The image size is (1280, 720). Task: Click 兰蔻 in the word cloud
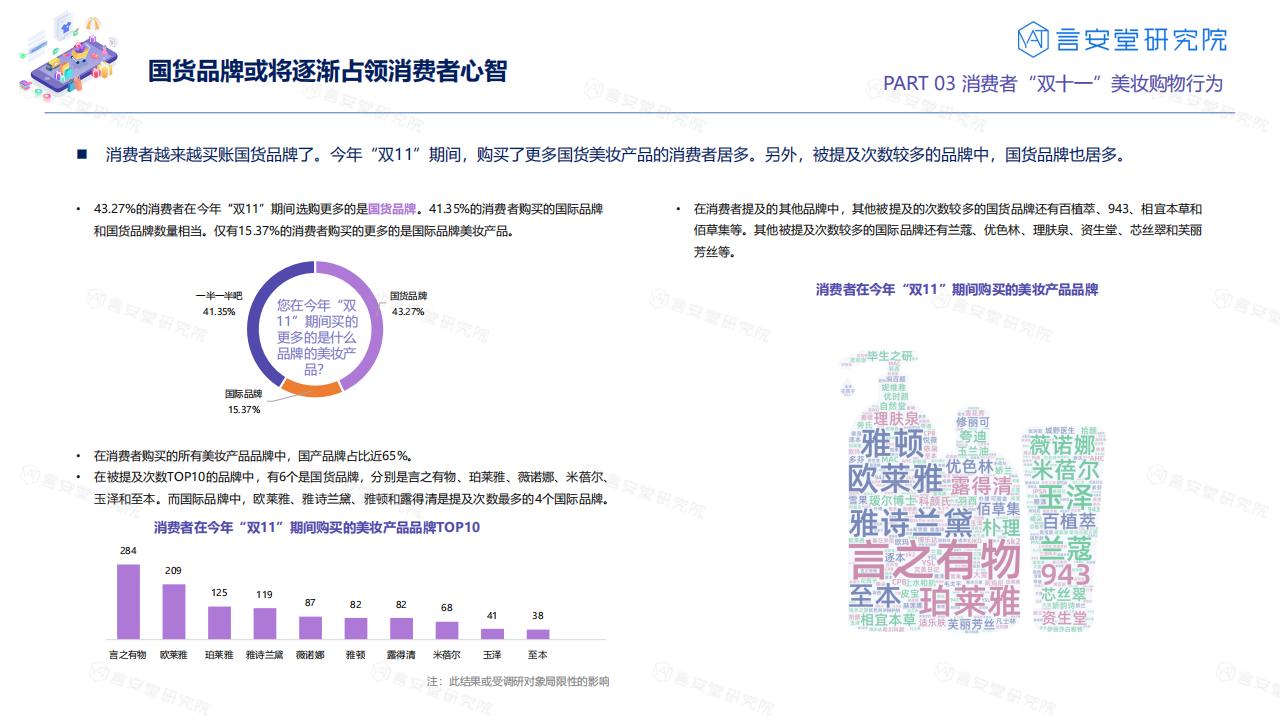(x=1065, y=548)
